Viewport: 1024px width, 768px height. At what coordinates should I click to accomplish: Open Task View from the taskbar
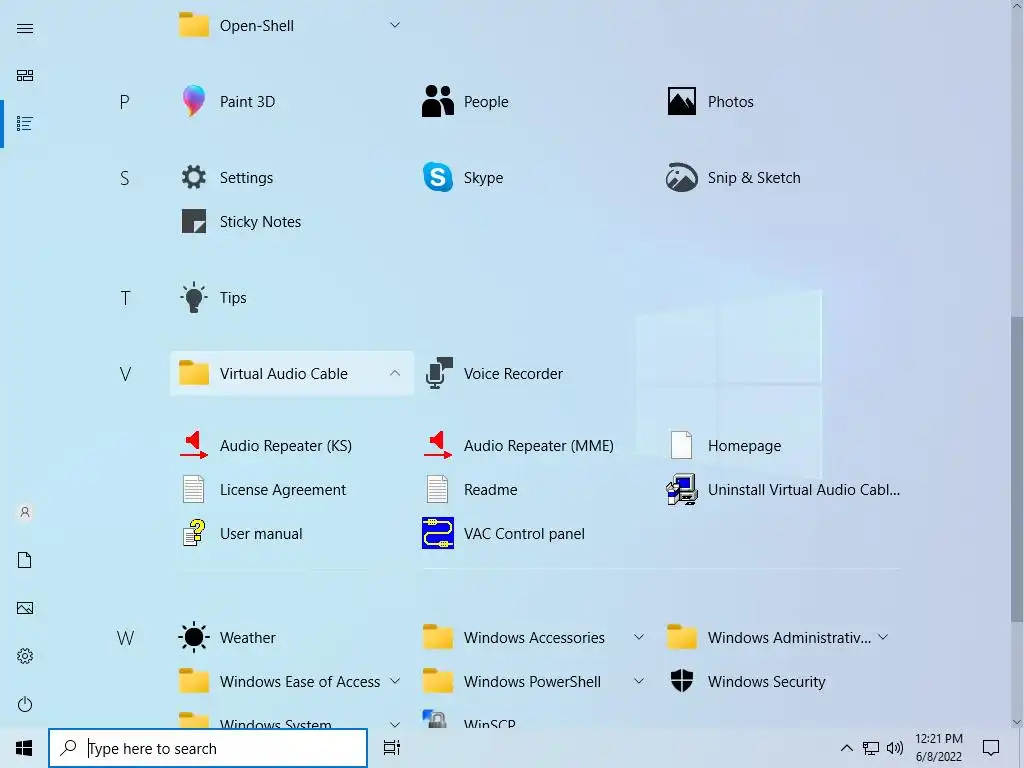pos(392,748)
